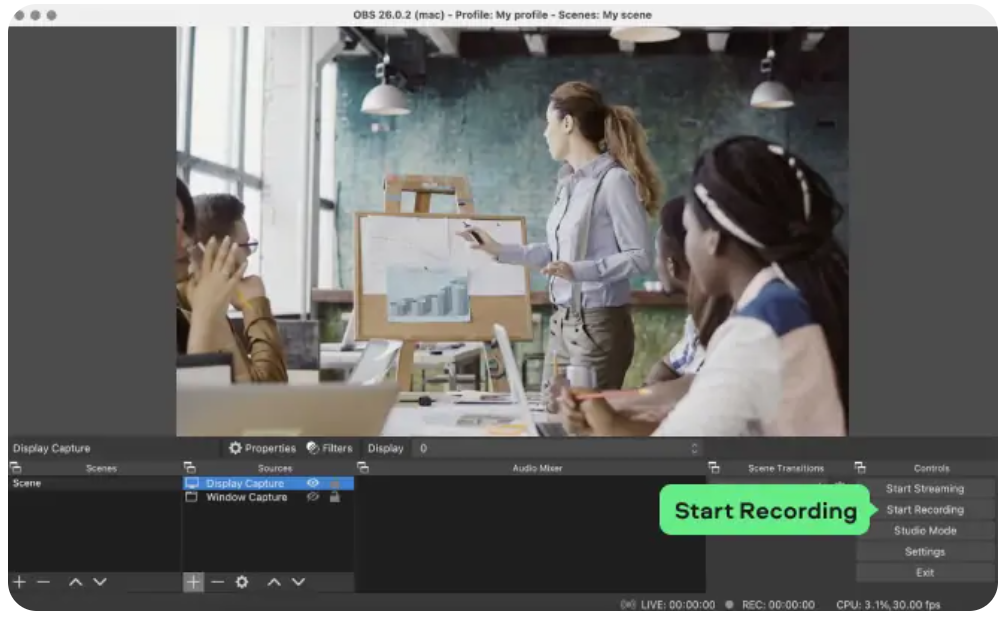The height and width of the screenshot is (620, 1006).
Task: Hide the Display Capture source with eye icon
Action: tap(312, 483)
